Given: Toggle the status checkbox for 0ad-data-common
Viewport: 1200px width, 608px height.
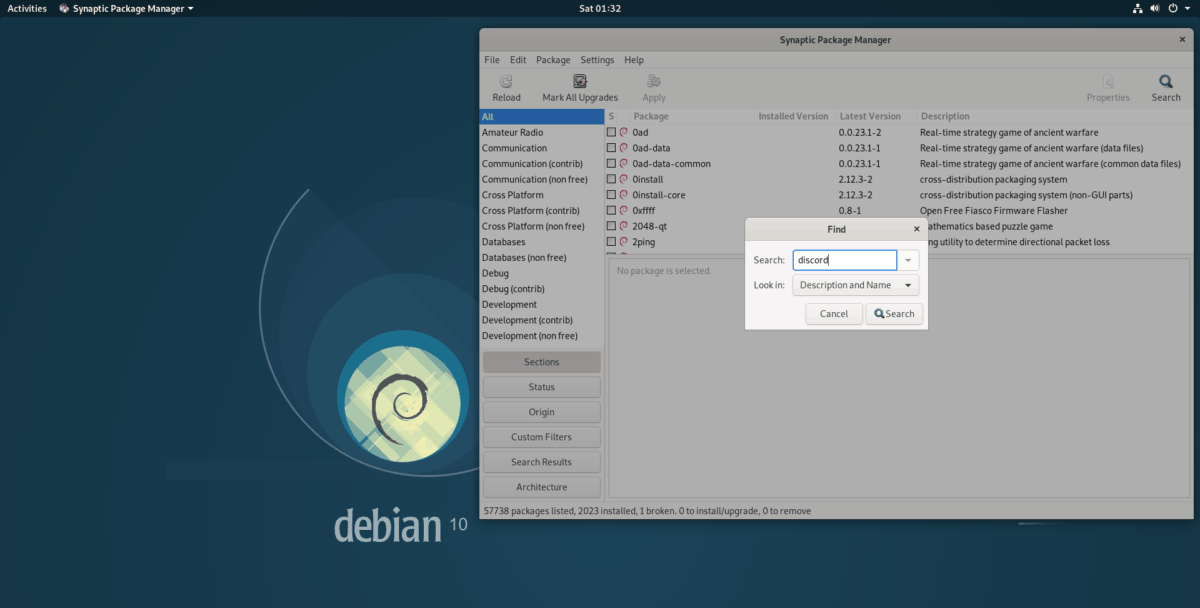Looking at the screenshot, I should [611, 164].
